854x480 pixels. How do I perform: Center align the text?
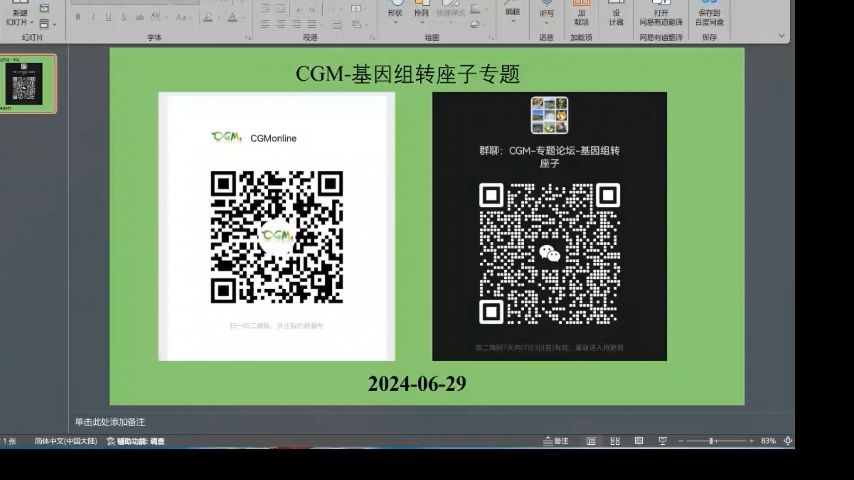pos(280,24)
